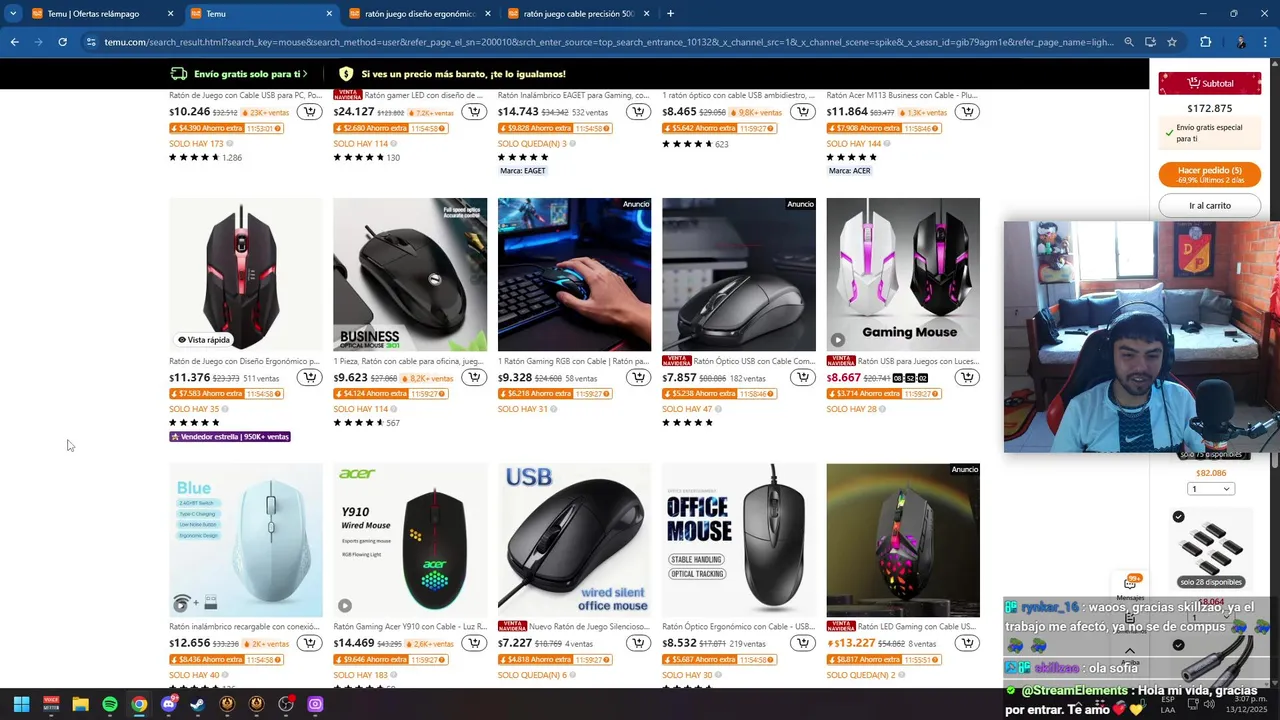Open quantity dropdown below $82.086 item
The image size is (1280, 720).
pos(1211,489)
